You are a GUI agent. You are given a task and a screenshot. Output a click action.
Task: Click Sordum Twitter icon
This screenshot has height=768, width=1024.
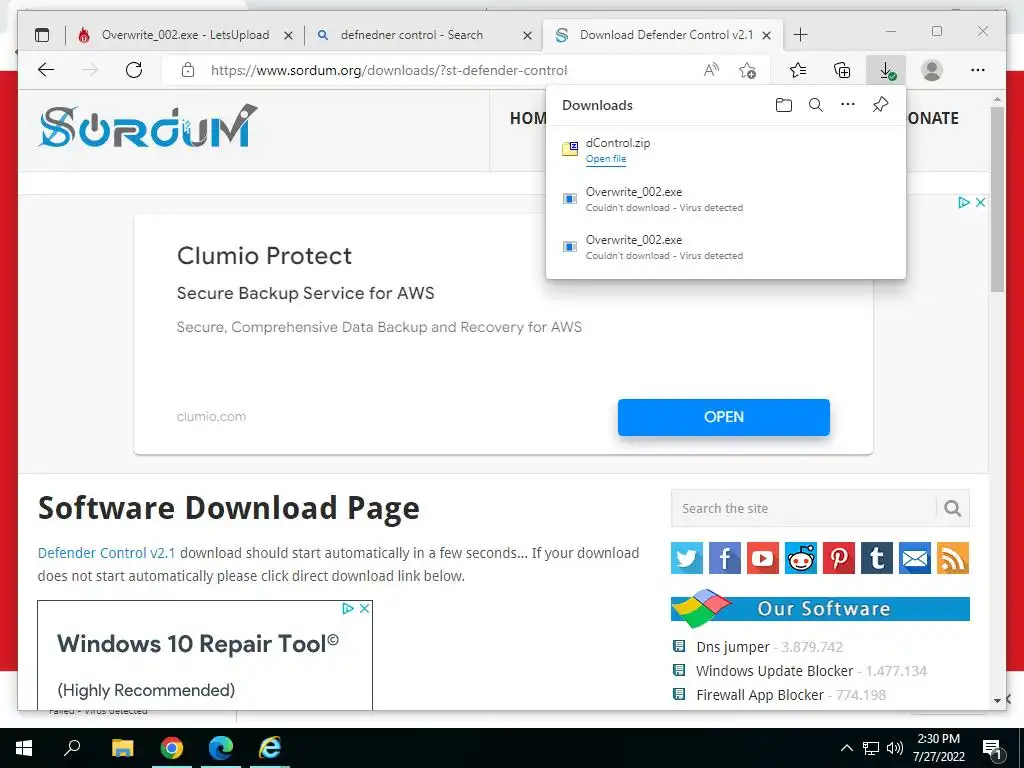click(x=687, y=558)
